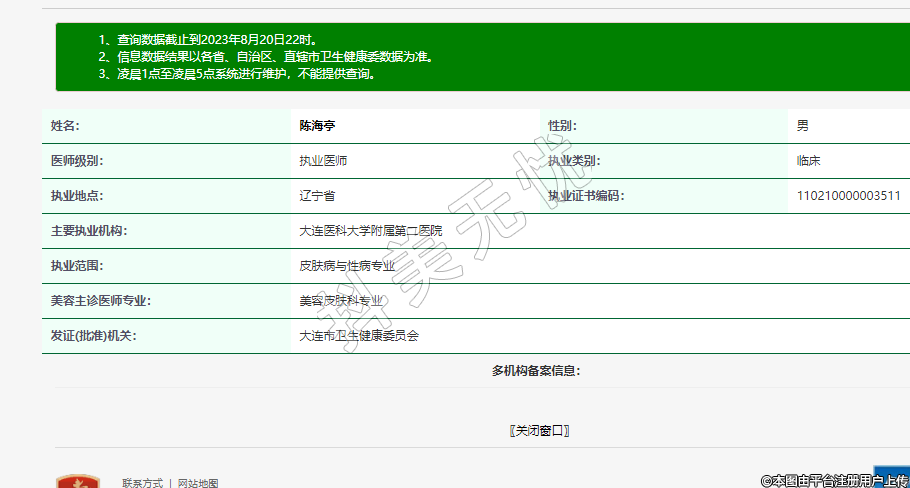Click the 关闭窗口 link

coord(539,431)
